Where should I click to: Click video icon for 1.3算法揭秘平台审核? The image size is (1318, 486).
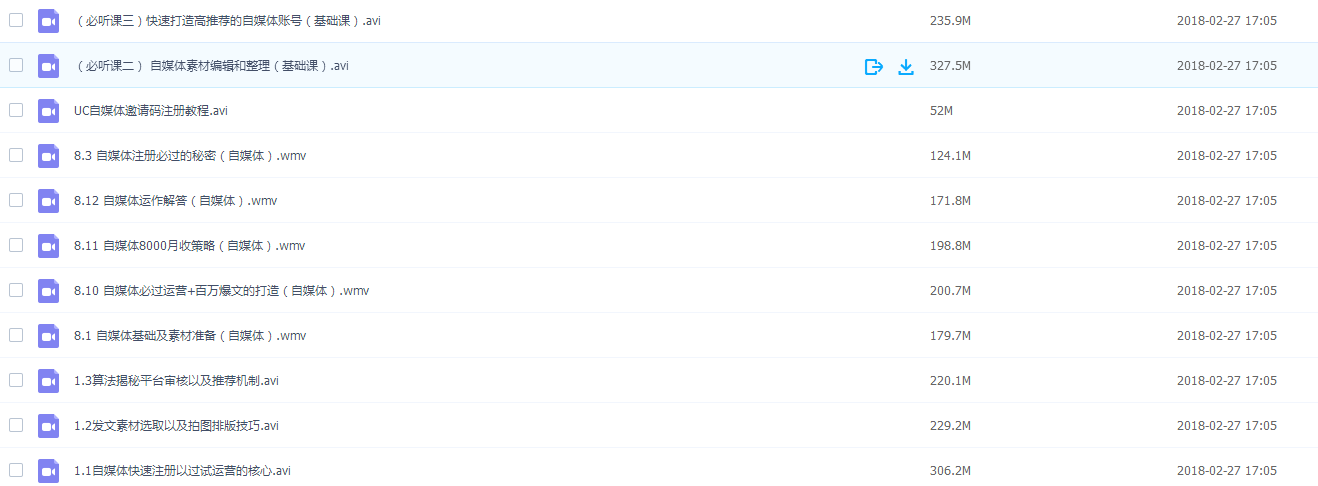click(x=49, y=381)
